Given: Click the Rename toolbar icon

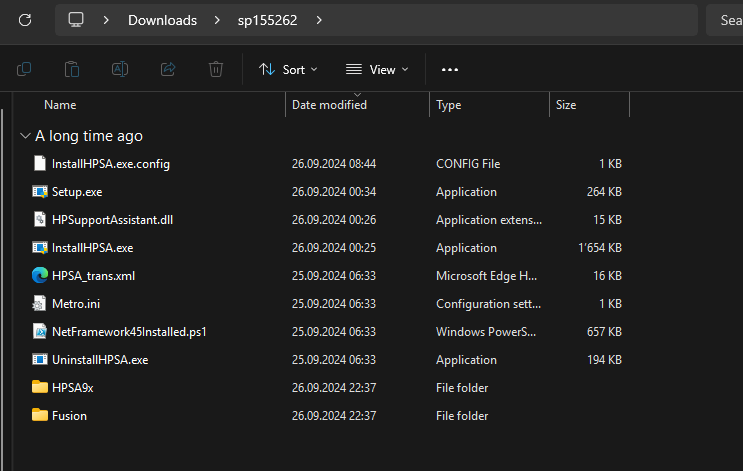Looking at the screenshot, I should [120, 69].
